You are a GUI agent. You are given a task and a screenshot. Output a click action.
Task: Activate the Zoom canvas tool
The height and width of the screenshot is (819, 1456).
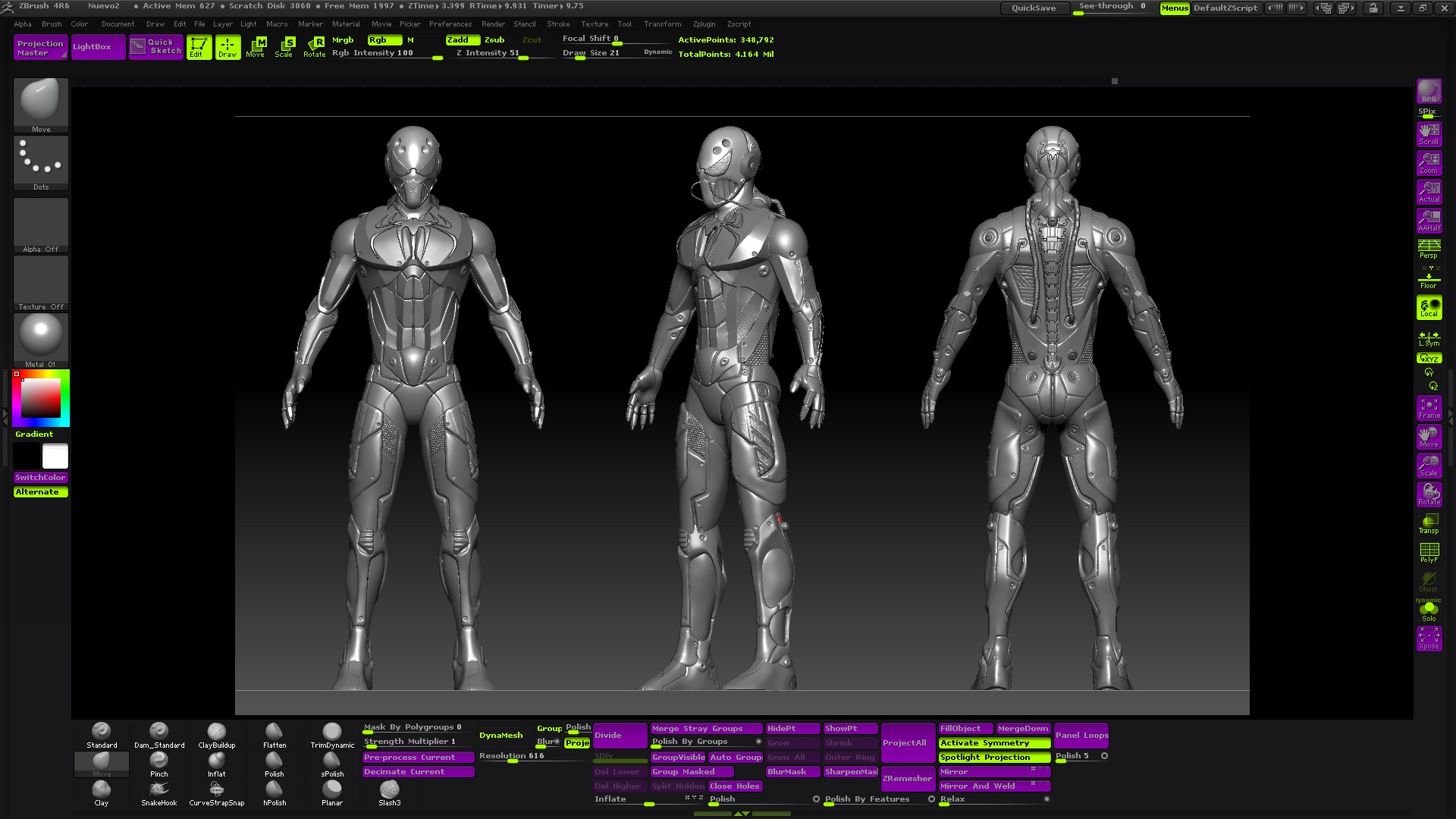[1429, 163]
